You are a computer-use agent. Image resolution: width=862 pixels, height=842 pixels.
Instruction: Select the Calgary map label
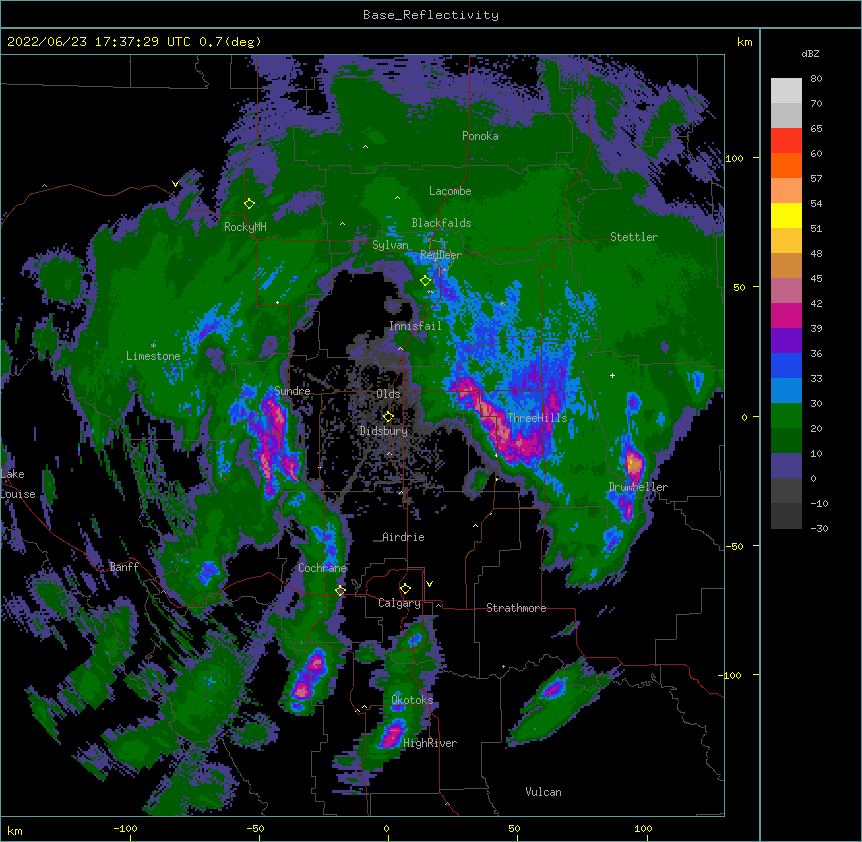tap(399, 603)
